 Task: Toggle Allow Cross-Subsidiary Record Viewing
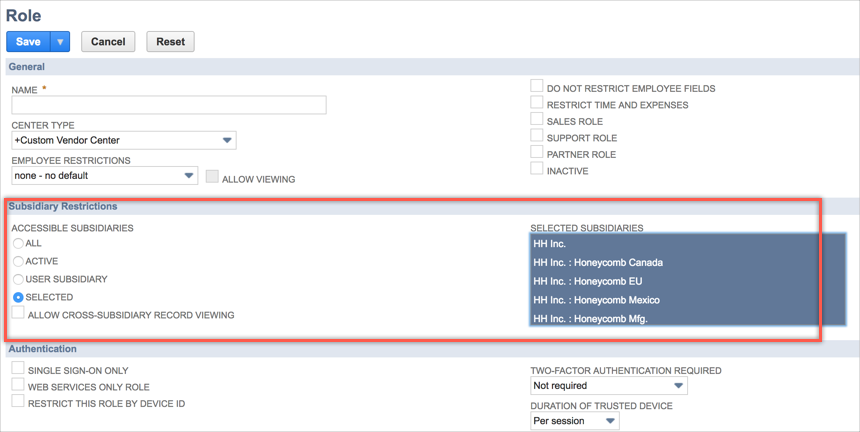[x=18, y=314]
